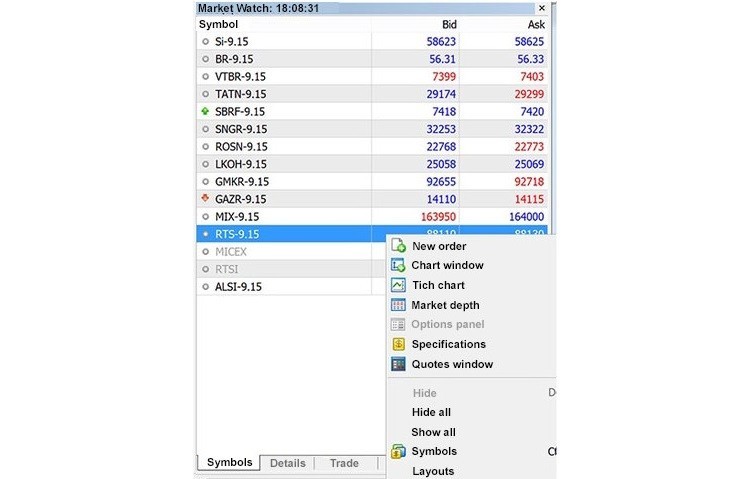
Task: Select the SBRF-9.15 symbol row
Action: (x=372, y=111)
